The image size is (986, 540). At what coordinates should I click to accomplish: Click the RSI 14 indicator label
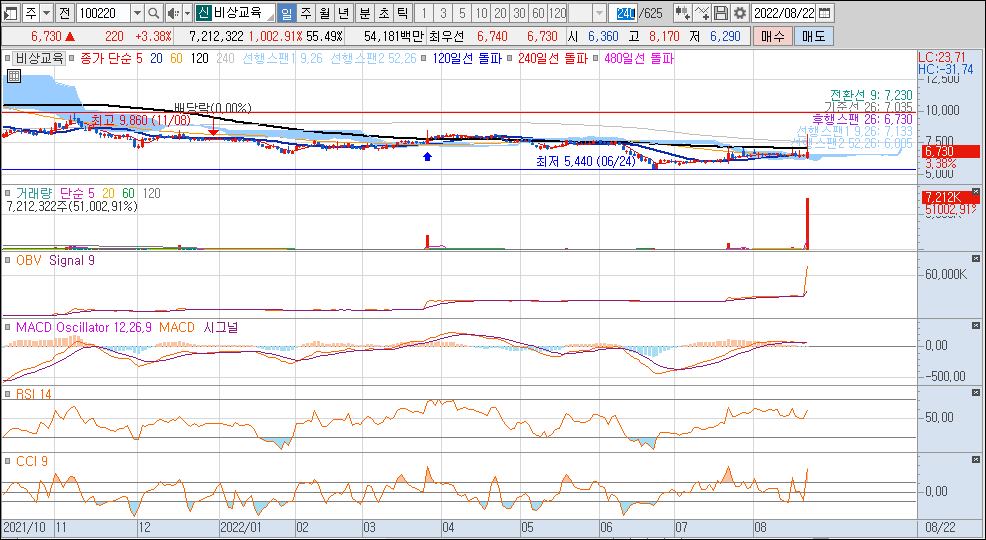[x=34, y=395]
